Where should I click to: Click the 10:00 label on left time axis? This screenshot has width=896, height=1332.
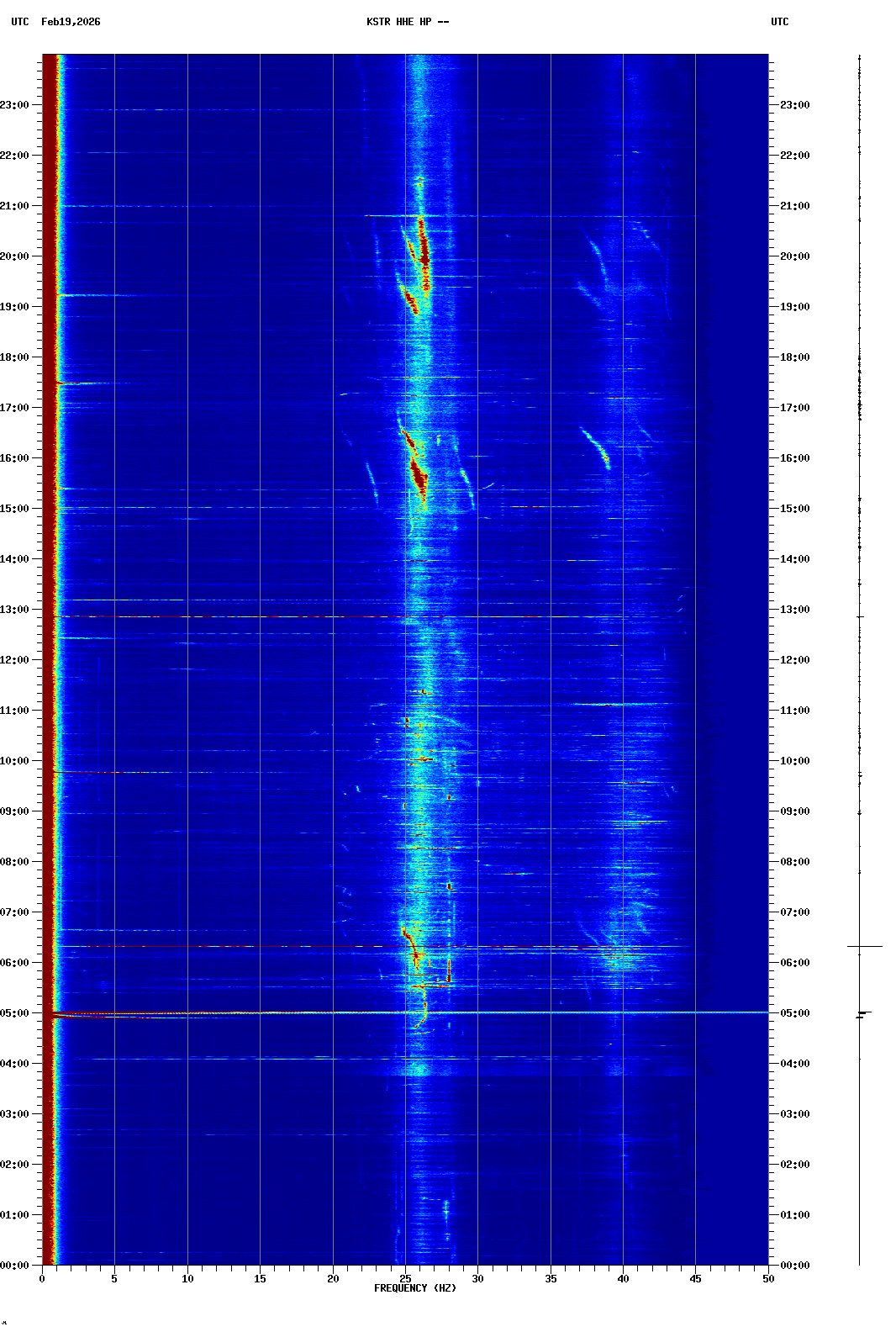coord(14,761)
